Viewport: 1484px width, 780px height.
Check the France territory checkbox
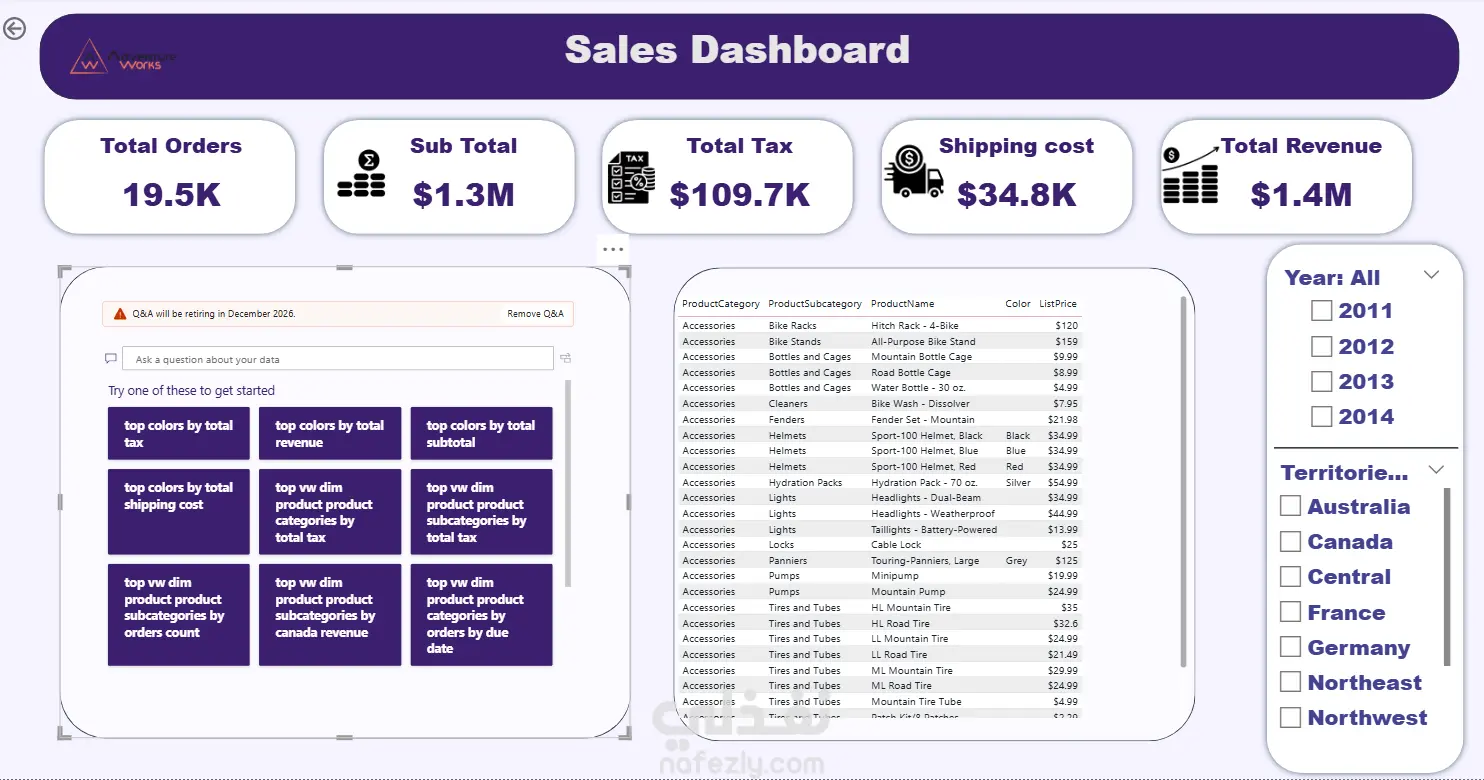coord(1291,613)
